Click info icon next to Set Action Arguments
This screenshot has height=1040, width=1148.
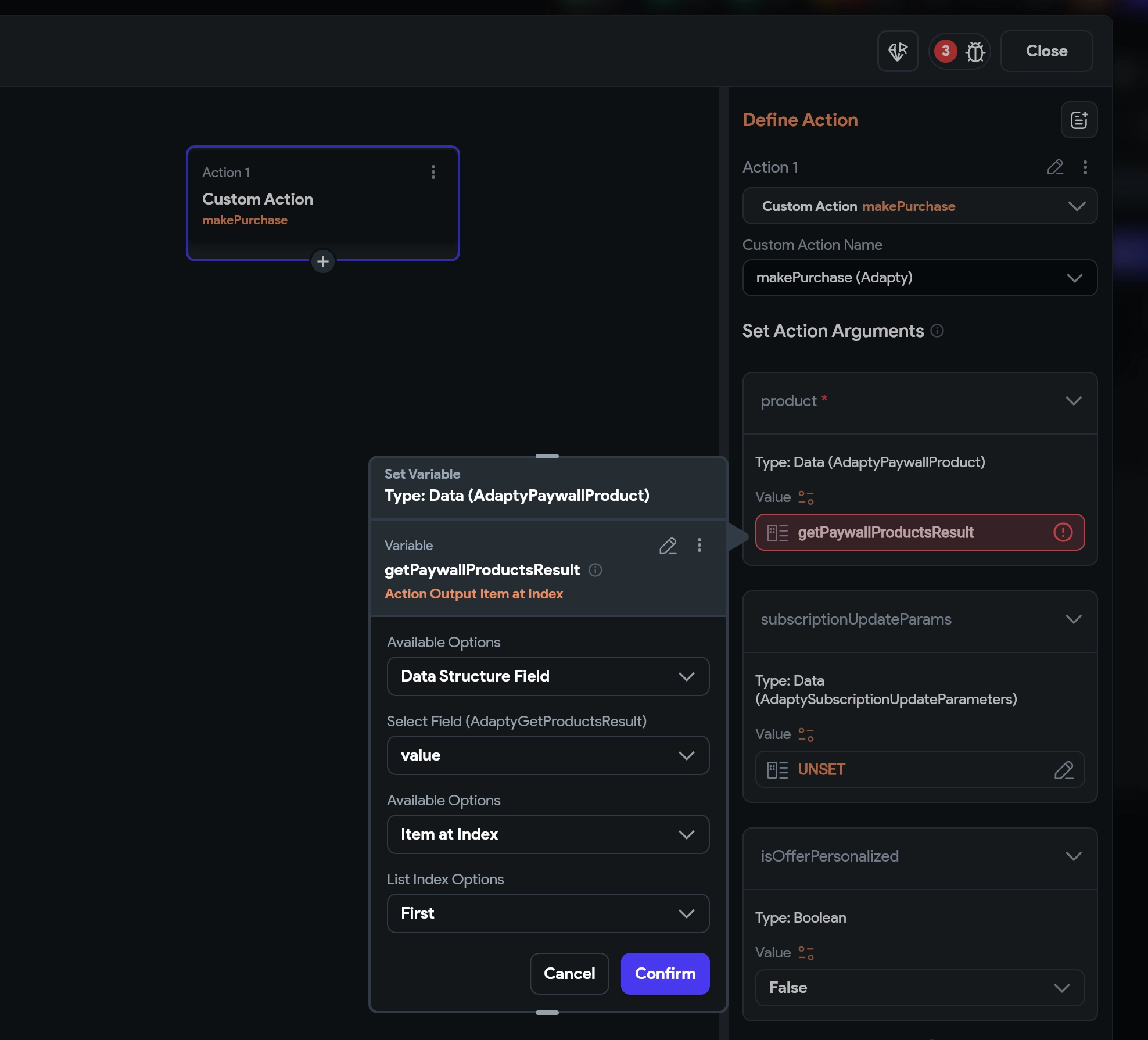point(937,331)
